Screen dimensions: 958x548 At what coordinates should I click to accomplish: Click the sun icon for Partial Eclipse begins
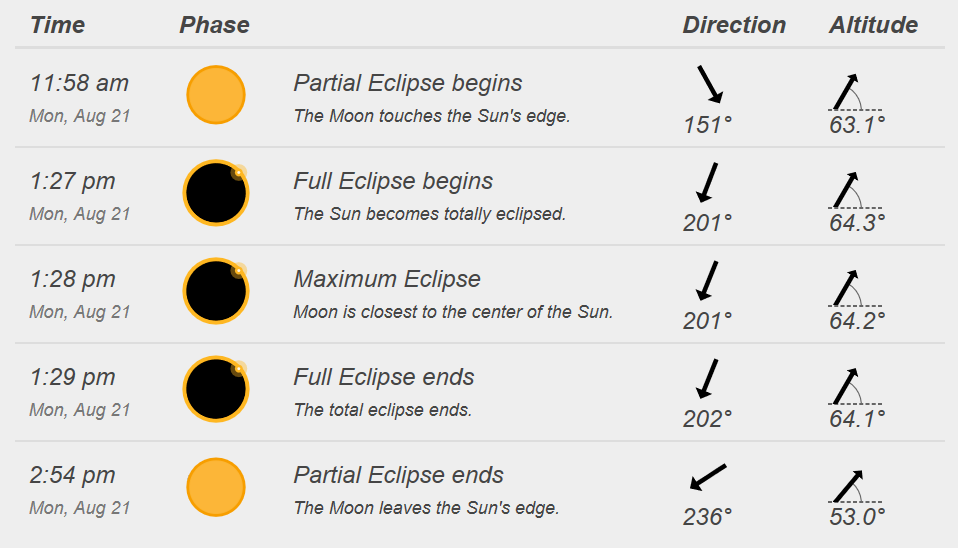tap(216, 95)
